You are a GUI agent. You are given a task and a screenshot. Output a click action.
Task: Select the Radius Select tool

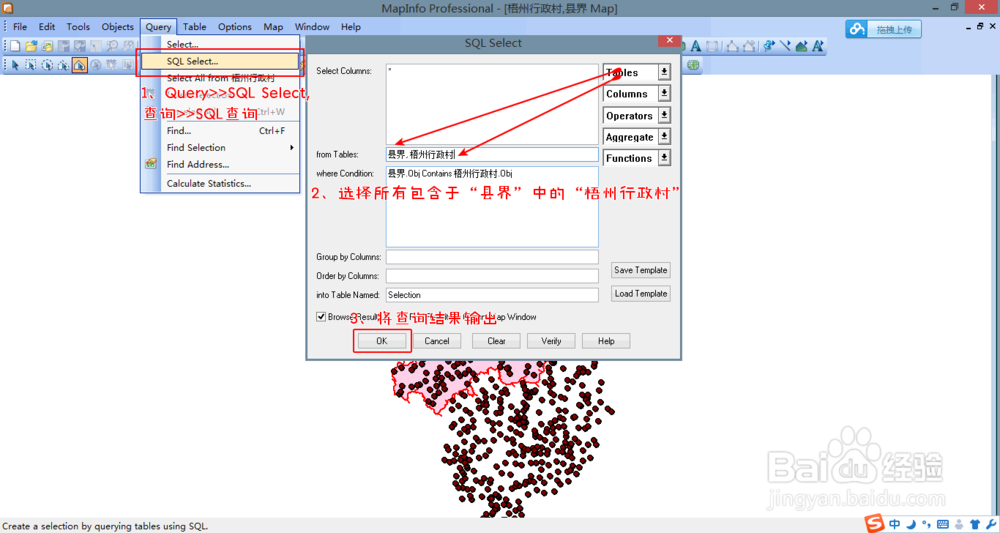pyautogui.click(x=47, y=65)
